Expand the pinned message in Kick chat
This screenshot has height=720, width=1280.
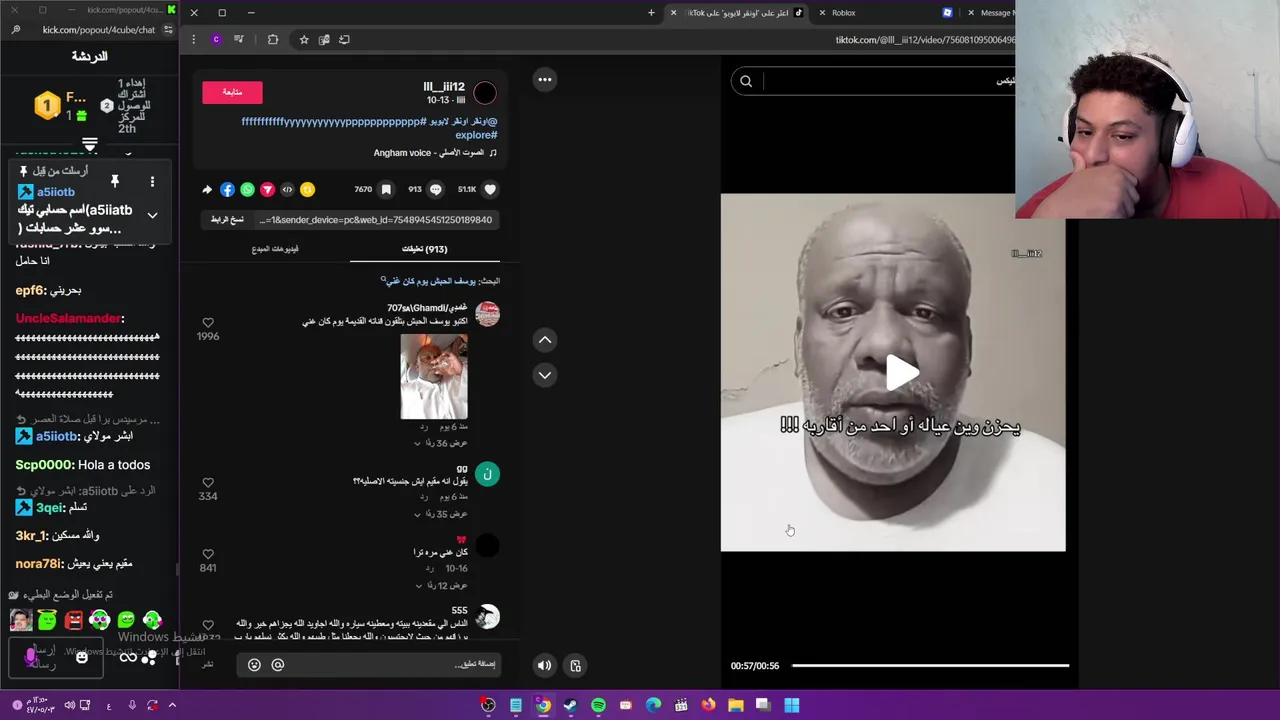tap(152, 215)
